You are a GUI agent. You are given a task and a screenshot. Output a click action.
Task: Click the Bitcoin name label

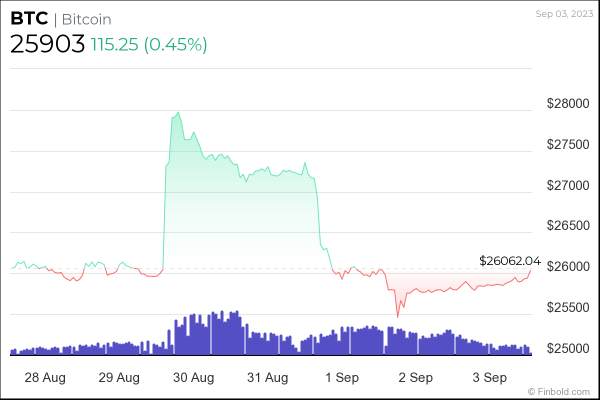click(x=86, y=20)
